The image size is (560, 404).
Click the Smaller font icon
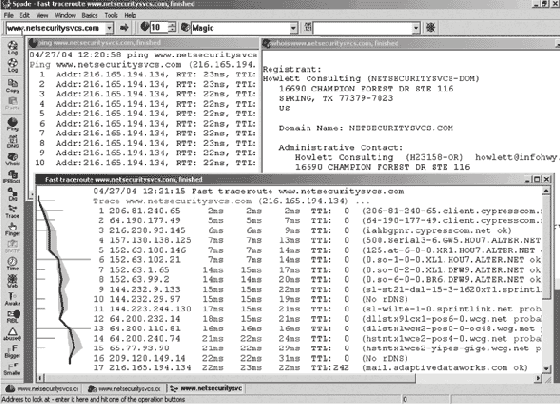12,369
